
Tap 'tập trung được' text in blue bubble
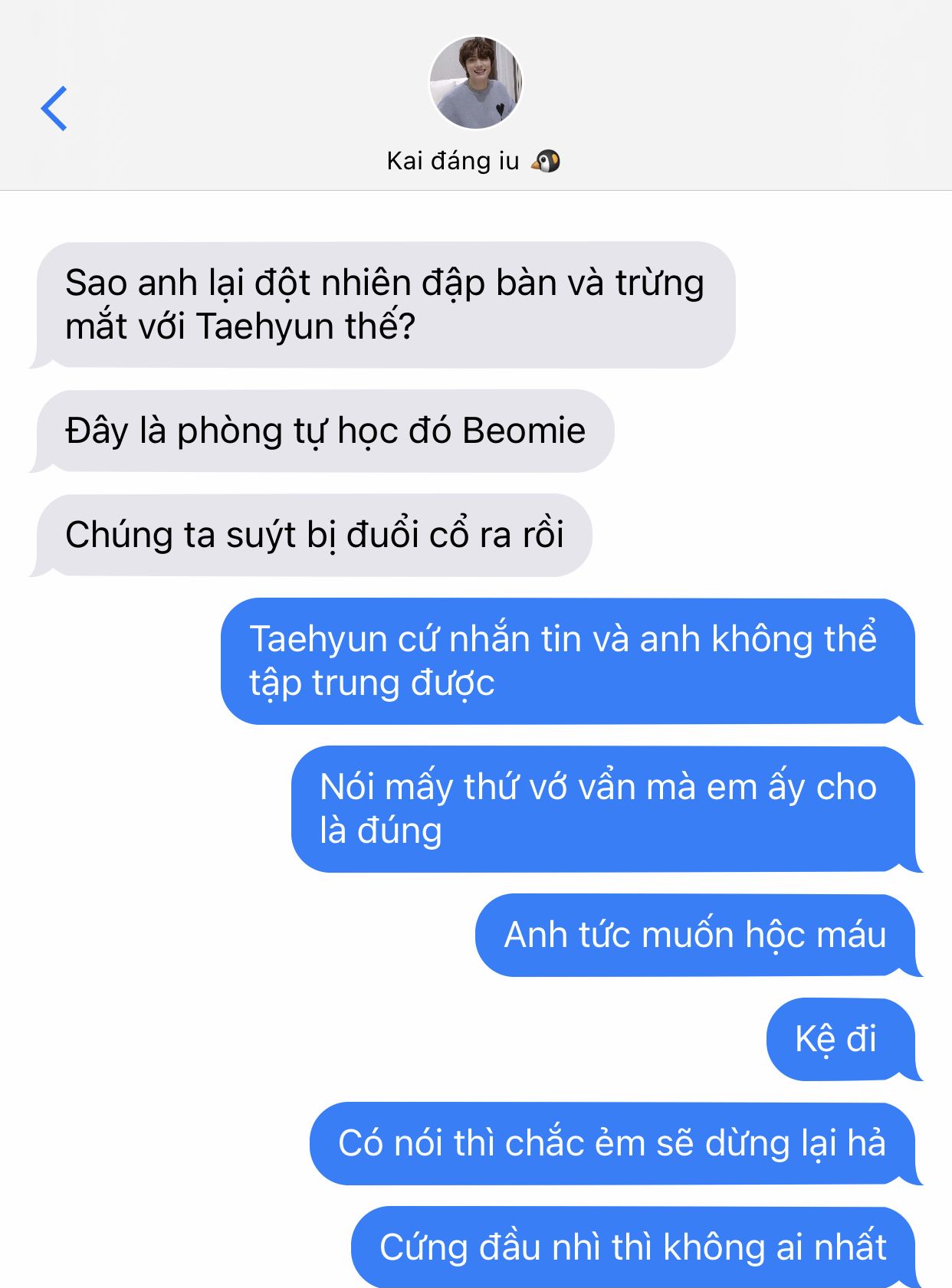(372, 683)
